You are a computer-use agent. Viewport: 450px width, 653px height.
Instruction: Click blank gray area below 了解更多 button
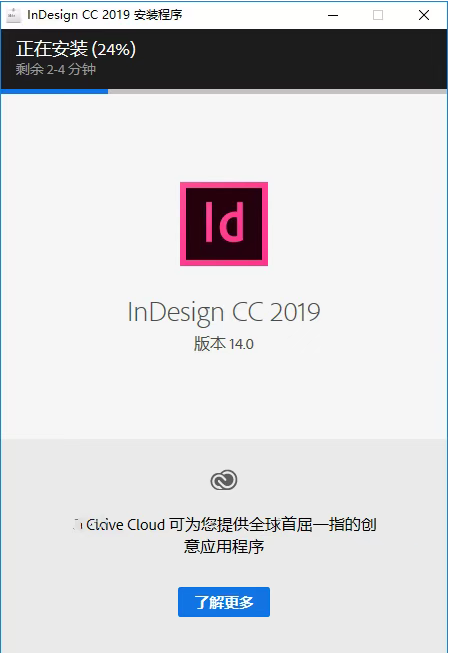click(x=224, y=635)
